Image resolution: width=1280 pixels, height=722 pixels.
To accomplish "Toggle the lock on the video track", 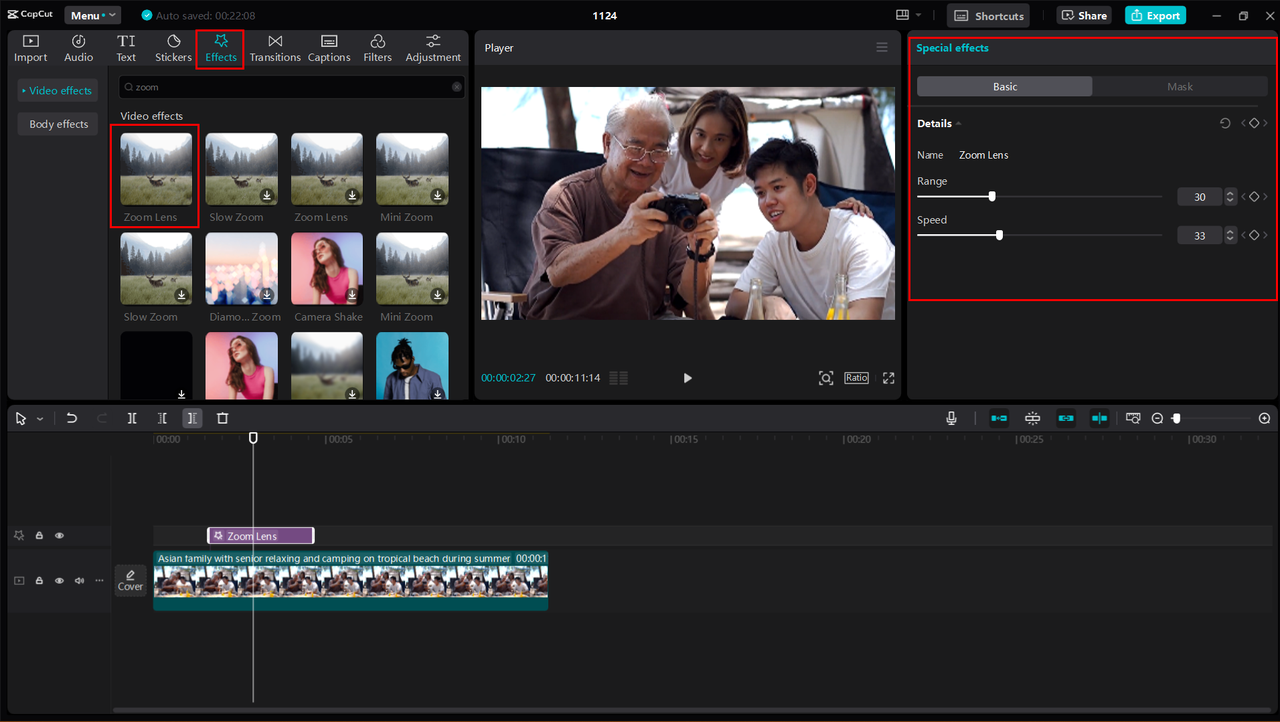I will 39,580.
